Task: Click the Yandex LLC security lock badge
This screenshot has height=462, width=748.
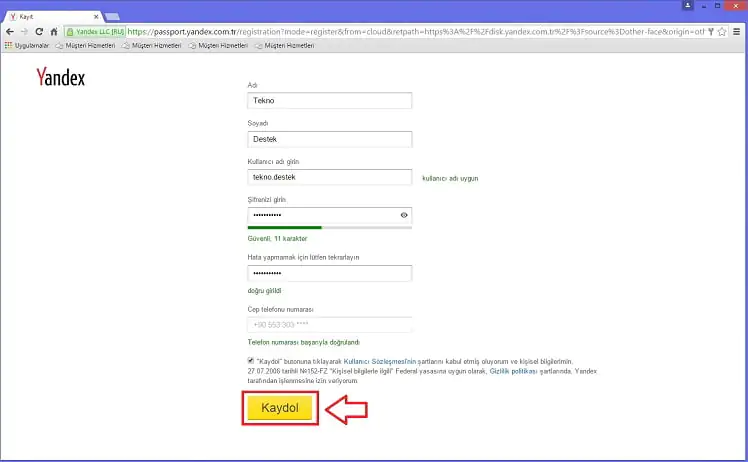Action: click(95, 32)
